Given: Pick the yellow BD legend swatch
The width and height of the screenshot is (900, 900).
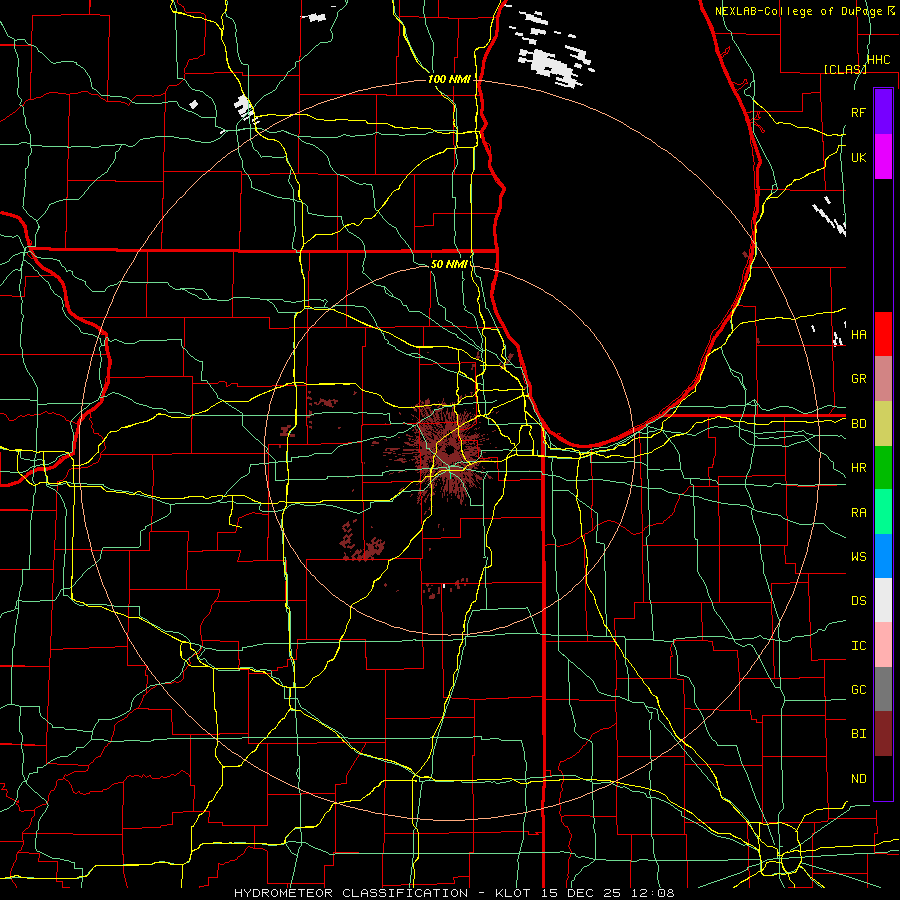Looking at the screenshot, I should point(883,424).
